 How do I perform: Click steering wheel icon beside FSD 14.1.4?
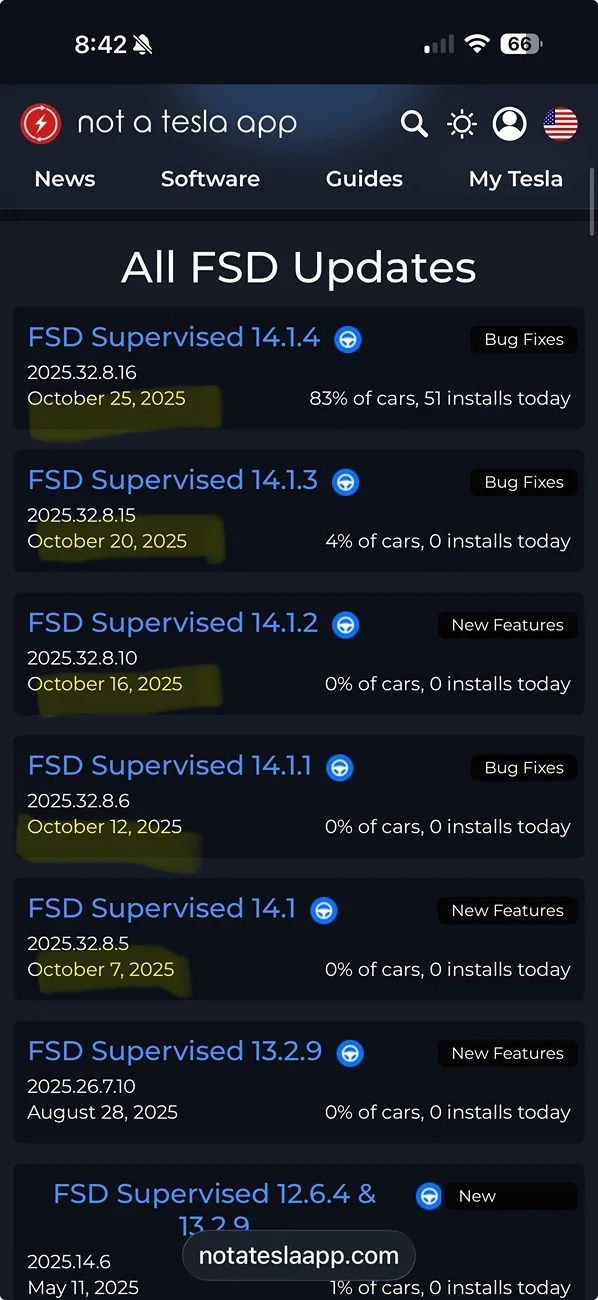[348, 339]
